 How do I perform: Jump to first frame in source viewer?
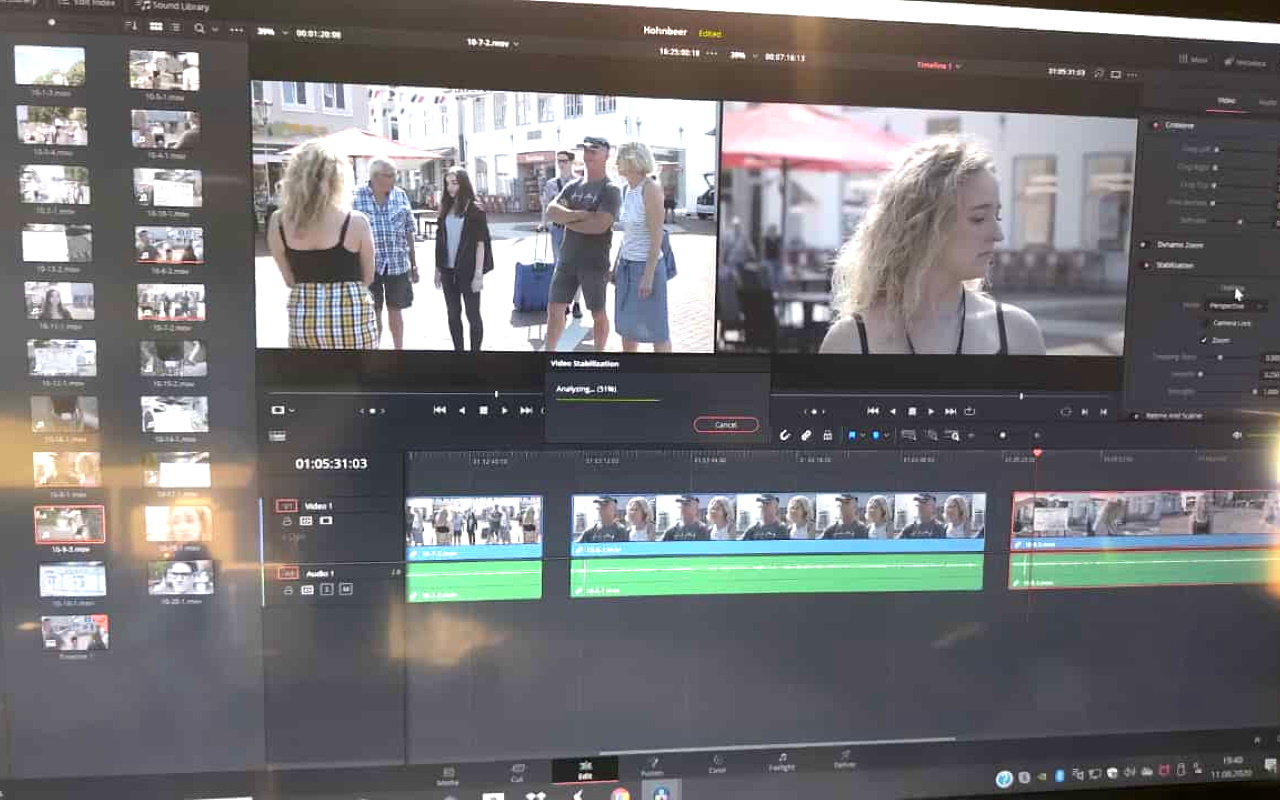tap(439, 410)
